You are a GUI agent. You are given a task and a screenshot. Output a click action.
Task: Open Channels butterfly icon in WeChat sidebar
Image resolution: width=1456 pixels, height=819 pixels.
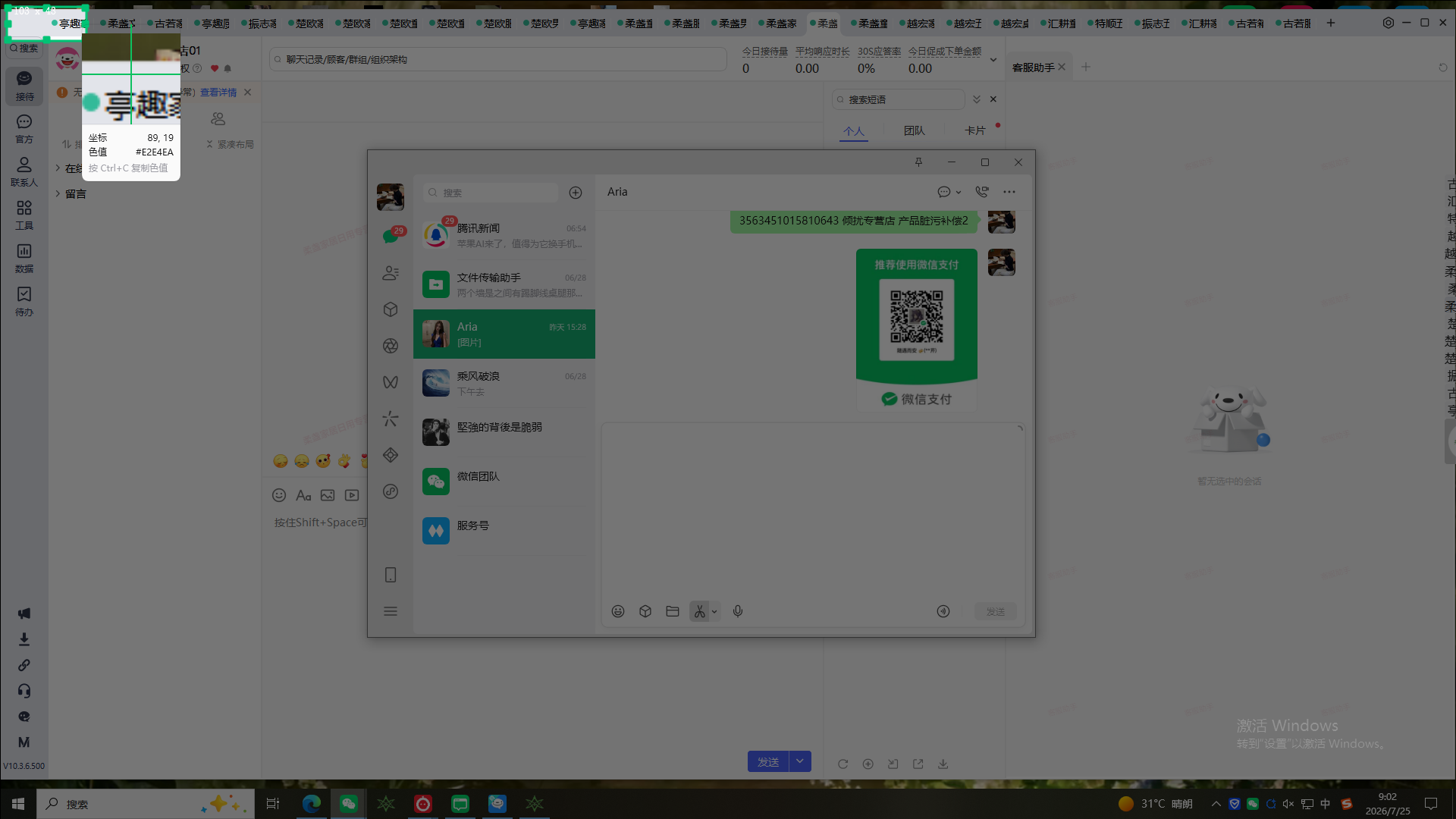click(391, 382)
